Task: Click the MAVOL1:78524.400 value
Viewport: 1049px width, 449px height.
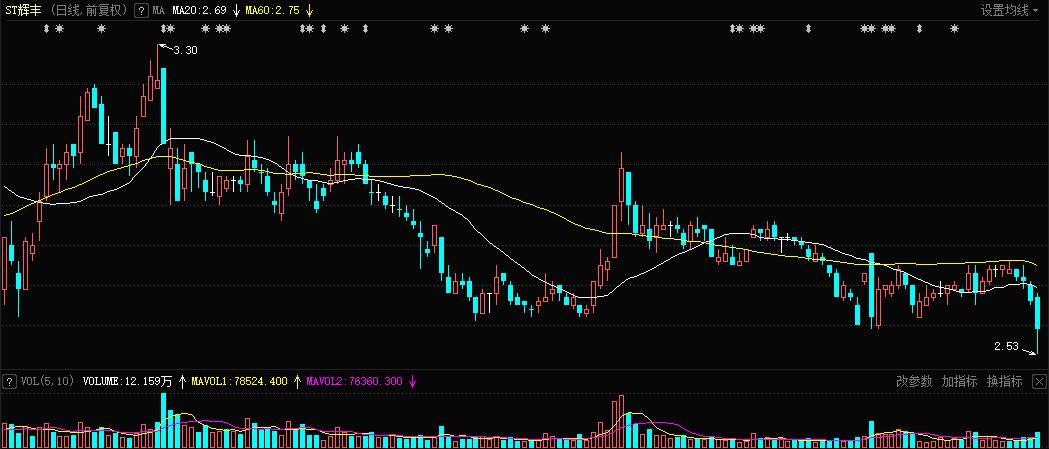Action: click(x=240, y=381)
